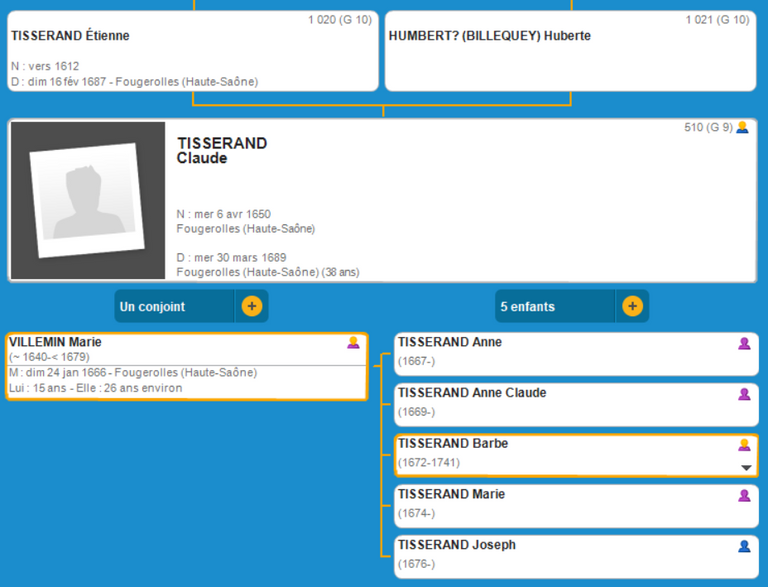Open the 5 enfants section button

coord(555,306)
